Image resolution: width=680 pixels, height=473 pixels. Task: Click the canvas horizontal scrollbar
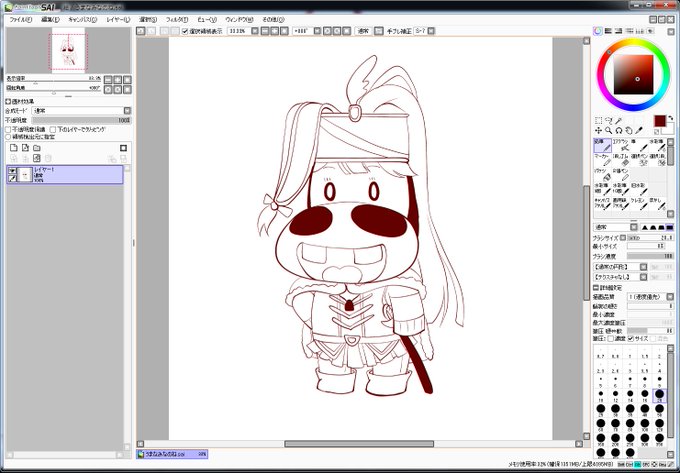[x=359, y=444]
